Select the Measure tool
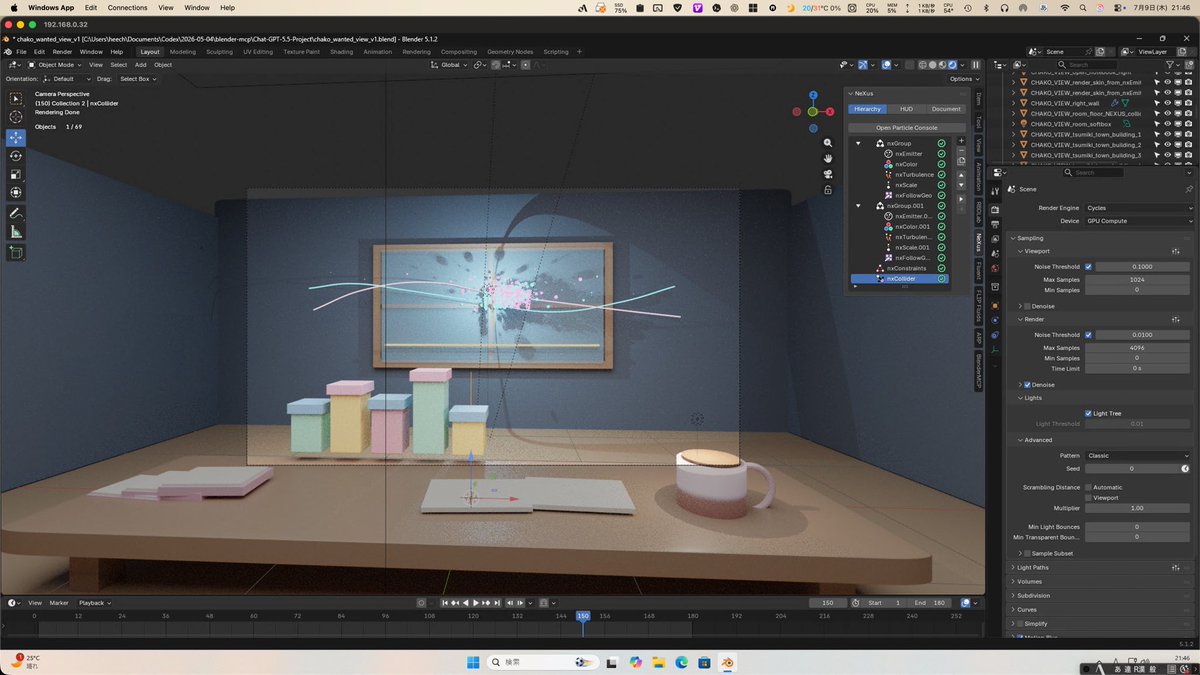Screen dimensions: 1200x675 [x=16, y=232]
